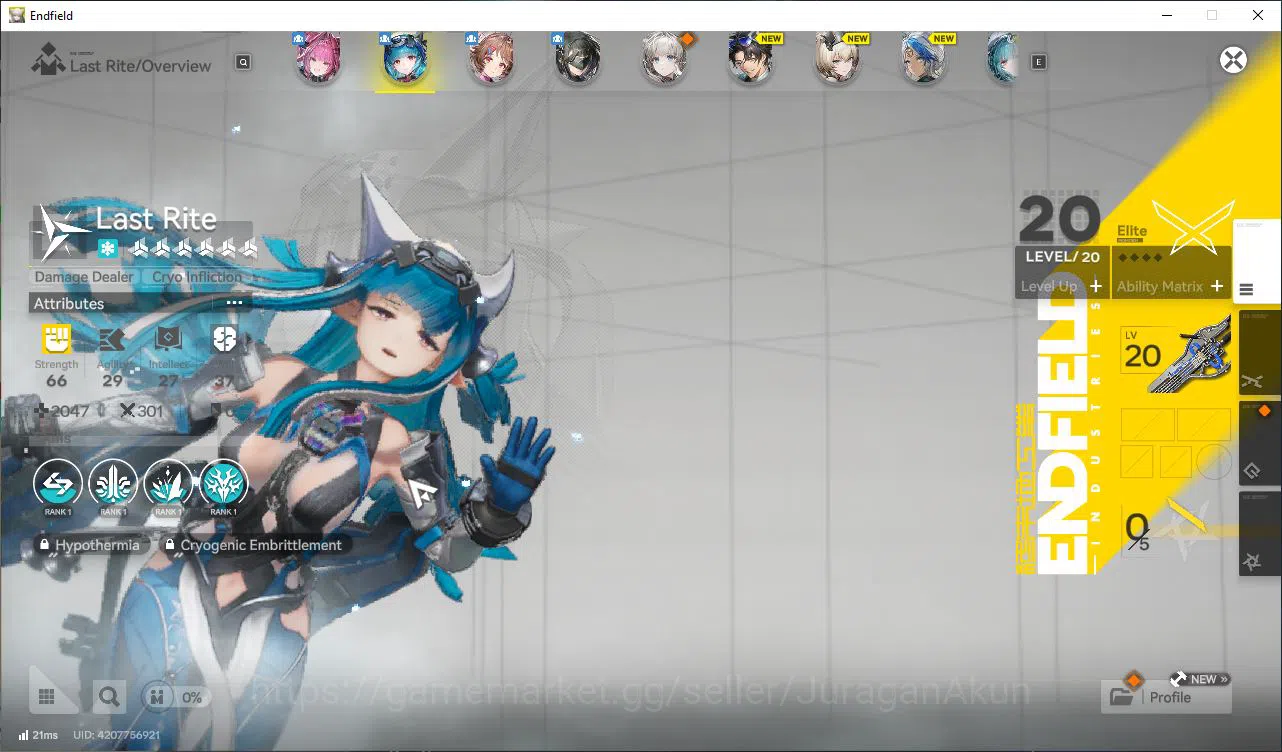
Task: Open the level 20 weapon slot
Action: tap(1176, 356)
